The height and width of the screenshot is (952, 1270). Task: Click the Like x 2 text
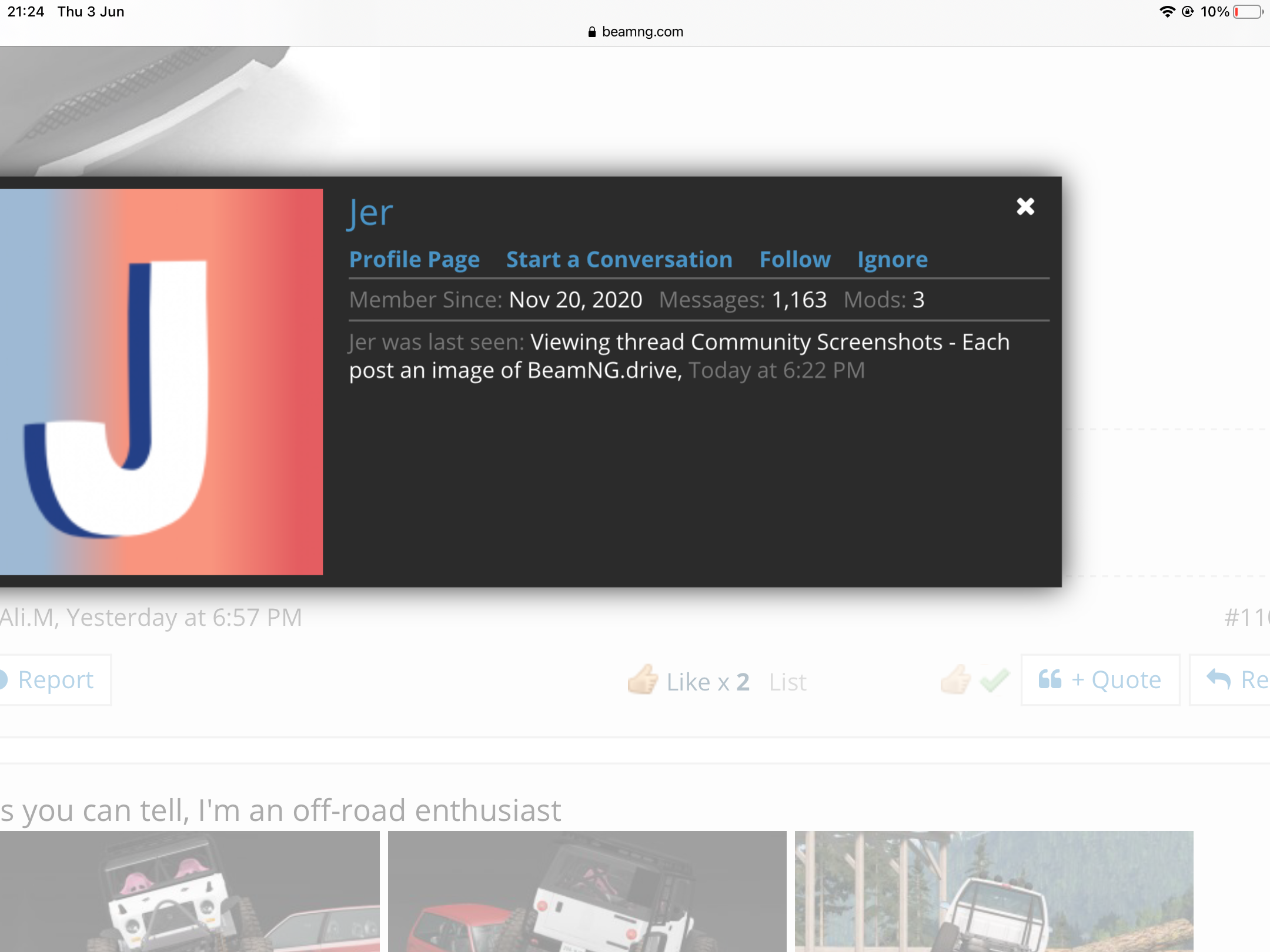click(708, 682)
